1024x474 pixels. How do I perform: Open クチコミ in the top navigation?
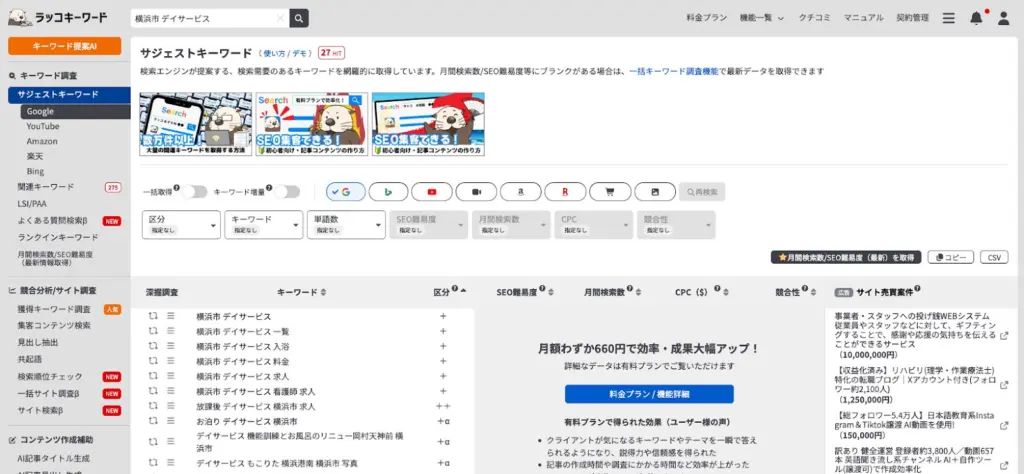point(814,18)
